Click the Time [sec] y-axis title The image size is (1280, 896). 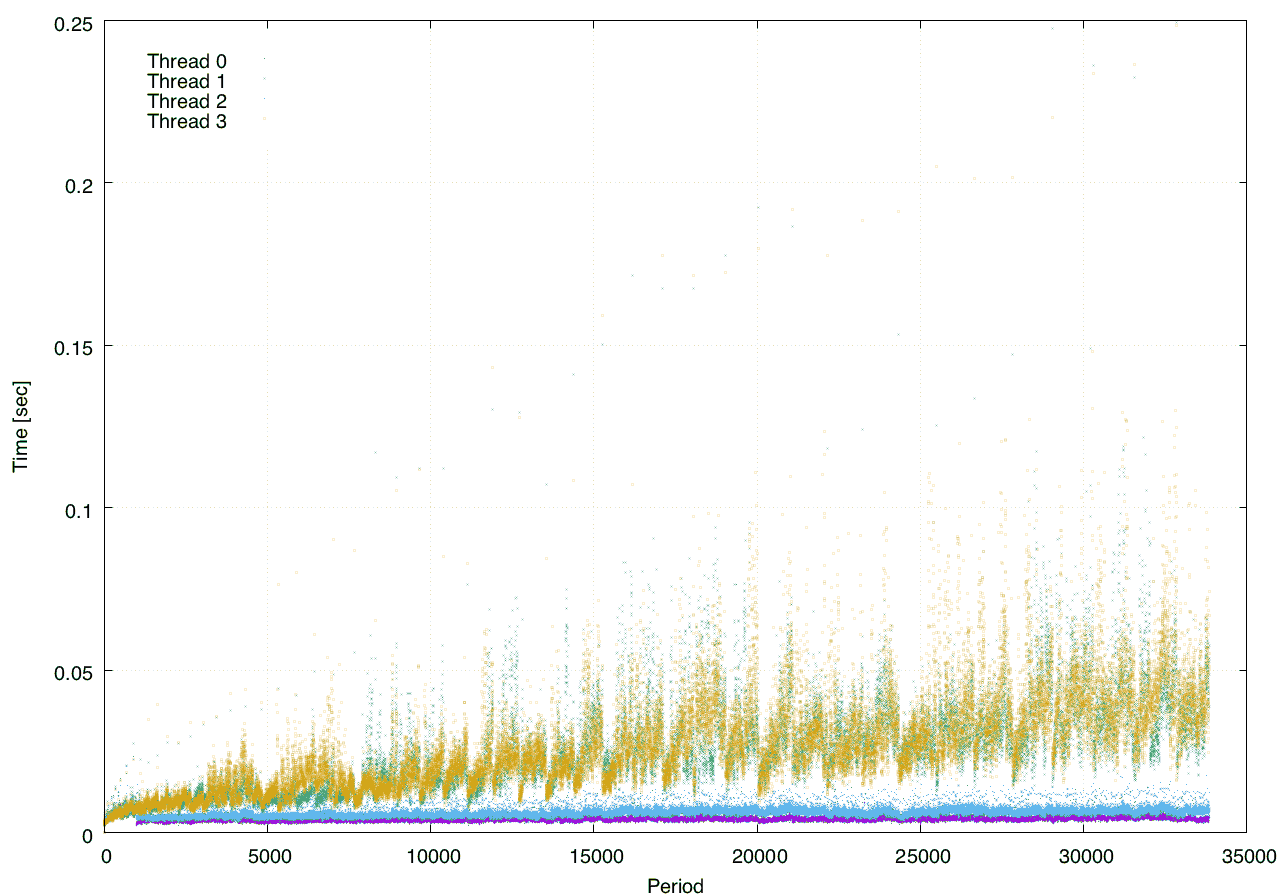[x=20, y=427]
